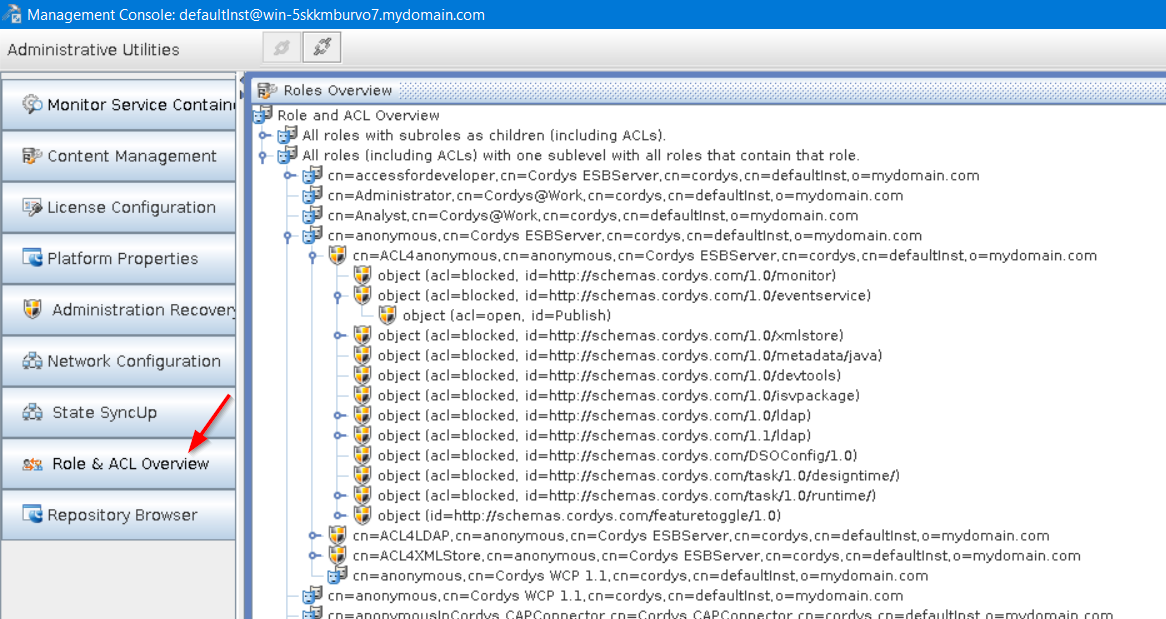
Task: Click the "Administrative Utilities" heading text
Action: coord(94,50)
